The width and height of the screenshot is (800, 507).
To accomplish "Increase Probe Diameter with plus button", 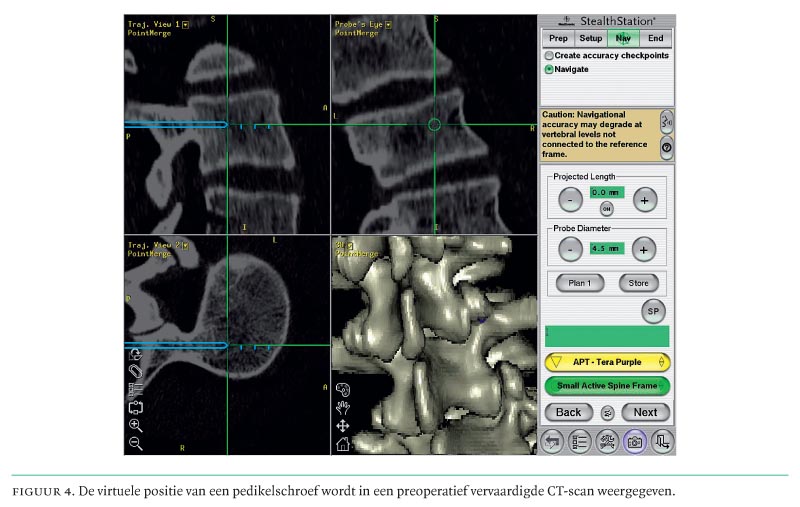I will pyautogui.click(x=645, y=249).
